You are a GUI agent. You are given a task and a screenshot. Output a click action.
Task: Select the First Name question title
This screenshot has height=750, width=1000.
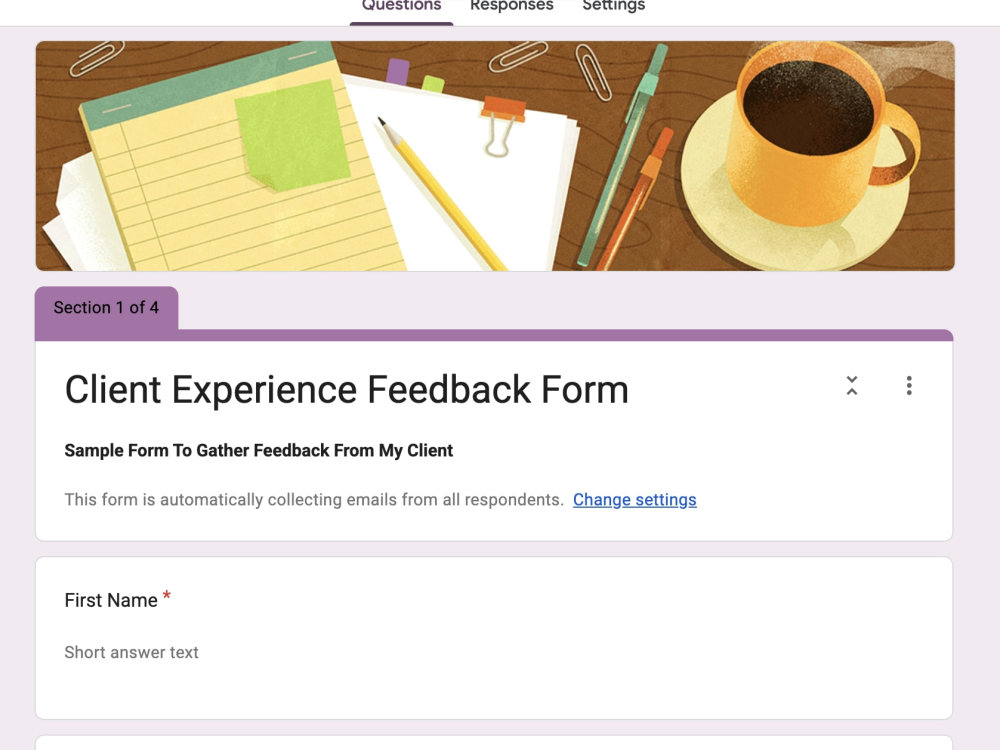pyautogui.click(x=111, y=600)
